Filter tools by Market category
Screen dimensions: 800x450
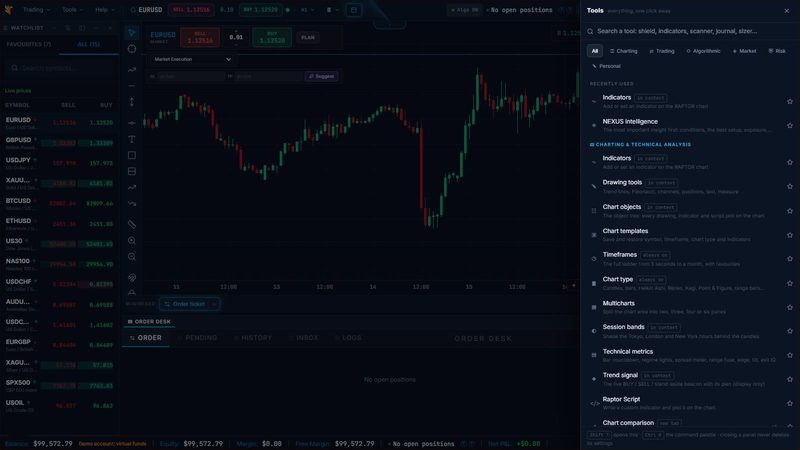(744, 51)
